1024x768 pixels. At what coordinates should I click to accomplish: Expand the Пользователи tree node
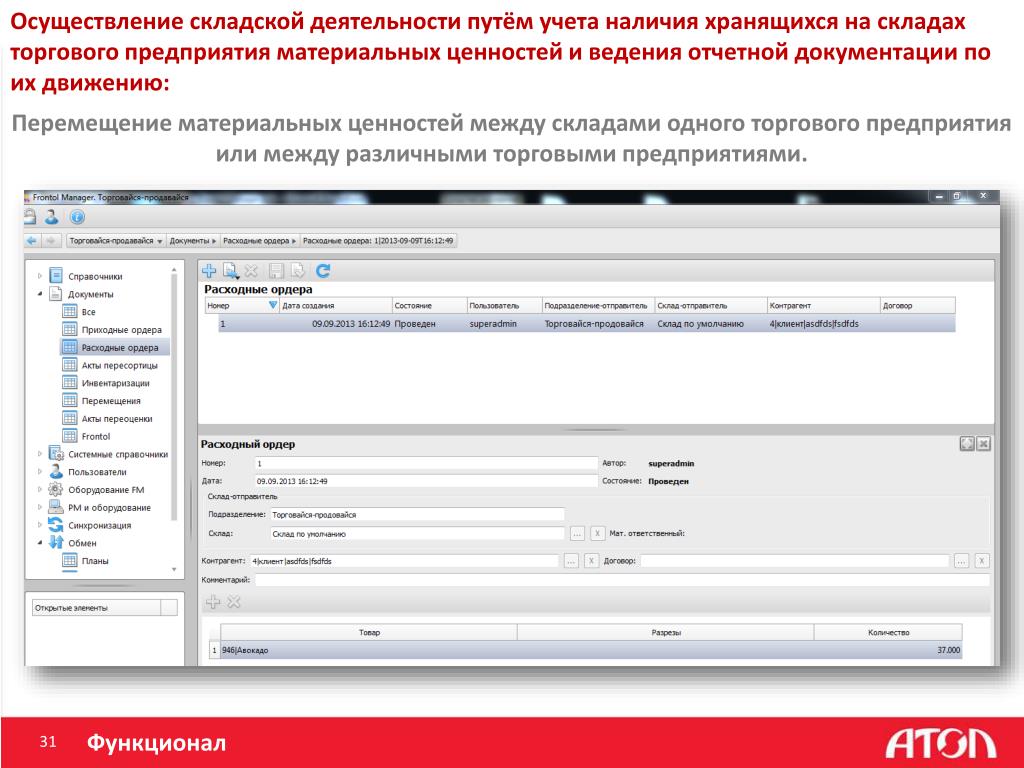[x=40, y=472]
